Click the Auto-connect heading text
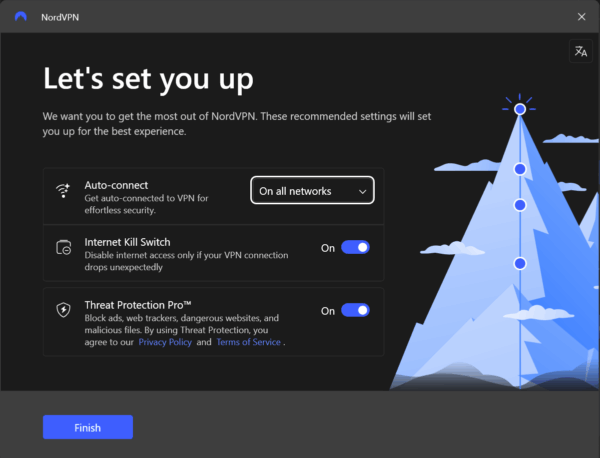 tap(116, 185)
